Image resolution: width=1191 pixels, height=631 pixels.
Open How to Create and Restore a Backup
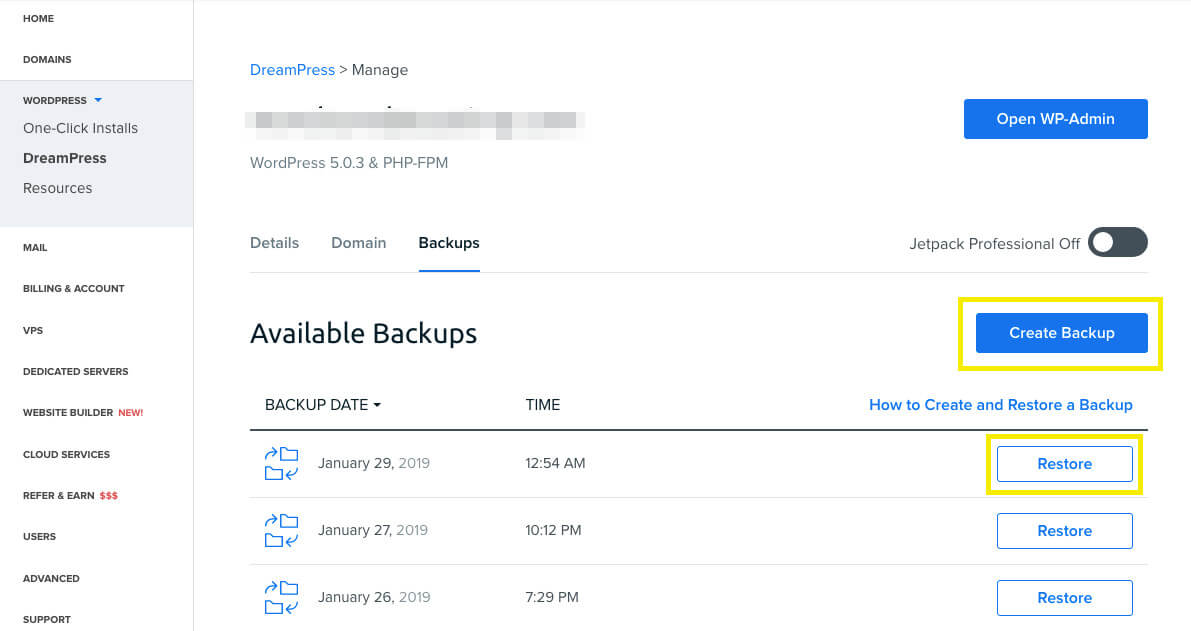tap(1000, 405)
